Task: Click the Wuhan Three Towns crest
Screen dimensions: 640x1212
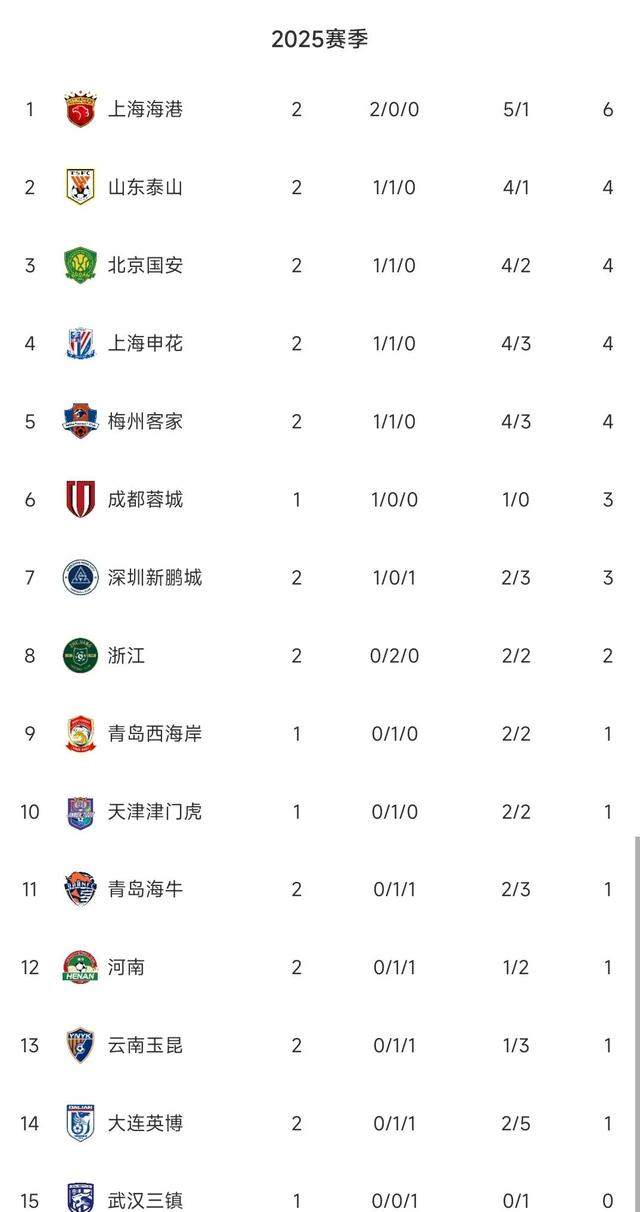Action: pos(79,1195)
